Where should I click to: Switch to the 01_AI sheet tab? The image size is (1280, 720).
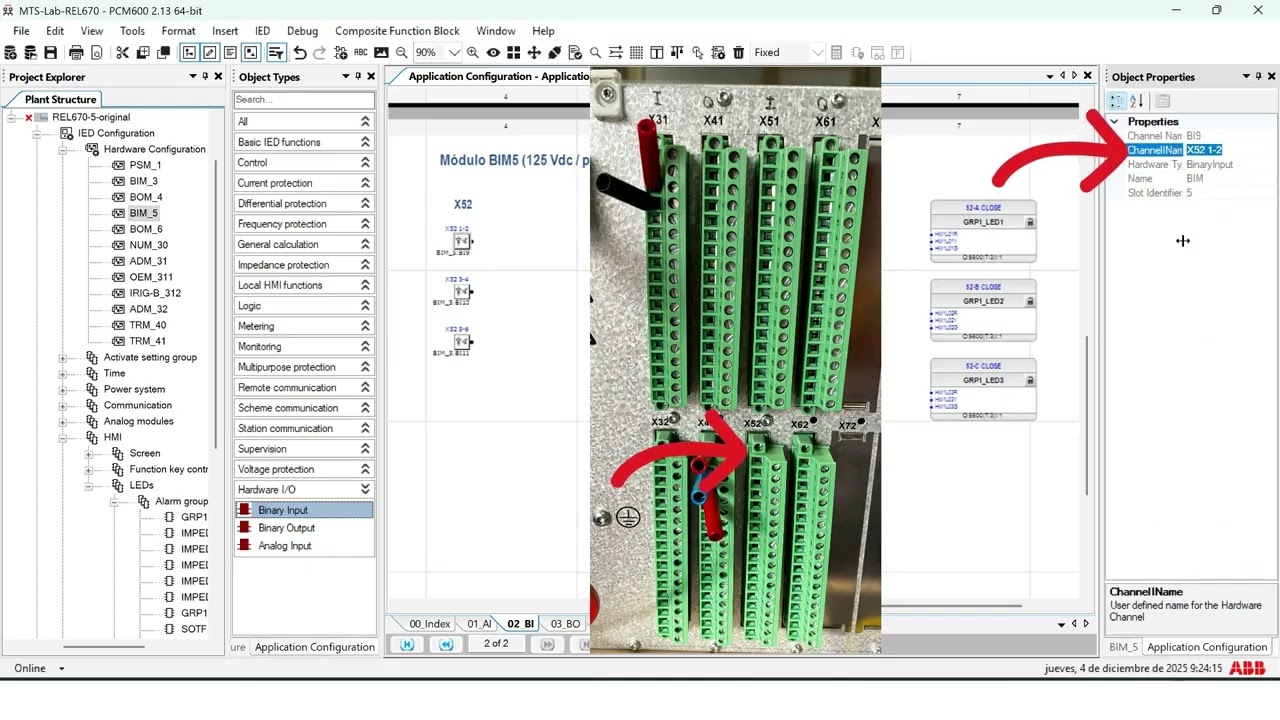click(x=479, y=624)
